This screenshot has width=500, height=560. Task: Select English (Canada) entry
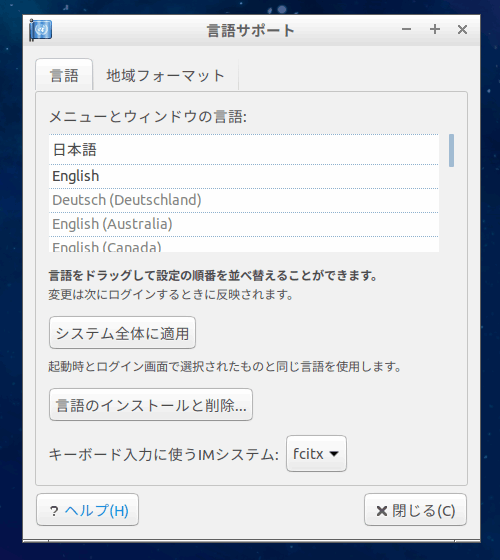[x=244, y=245]
